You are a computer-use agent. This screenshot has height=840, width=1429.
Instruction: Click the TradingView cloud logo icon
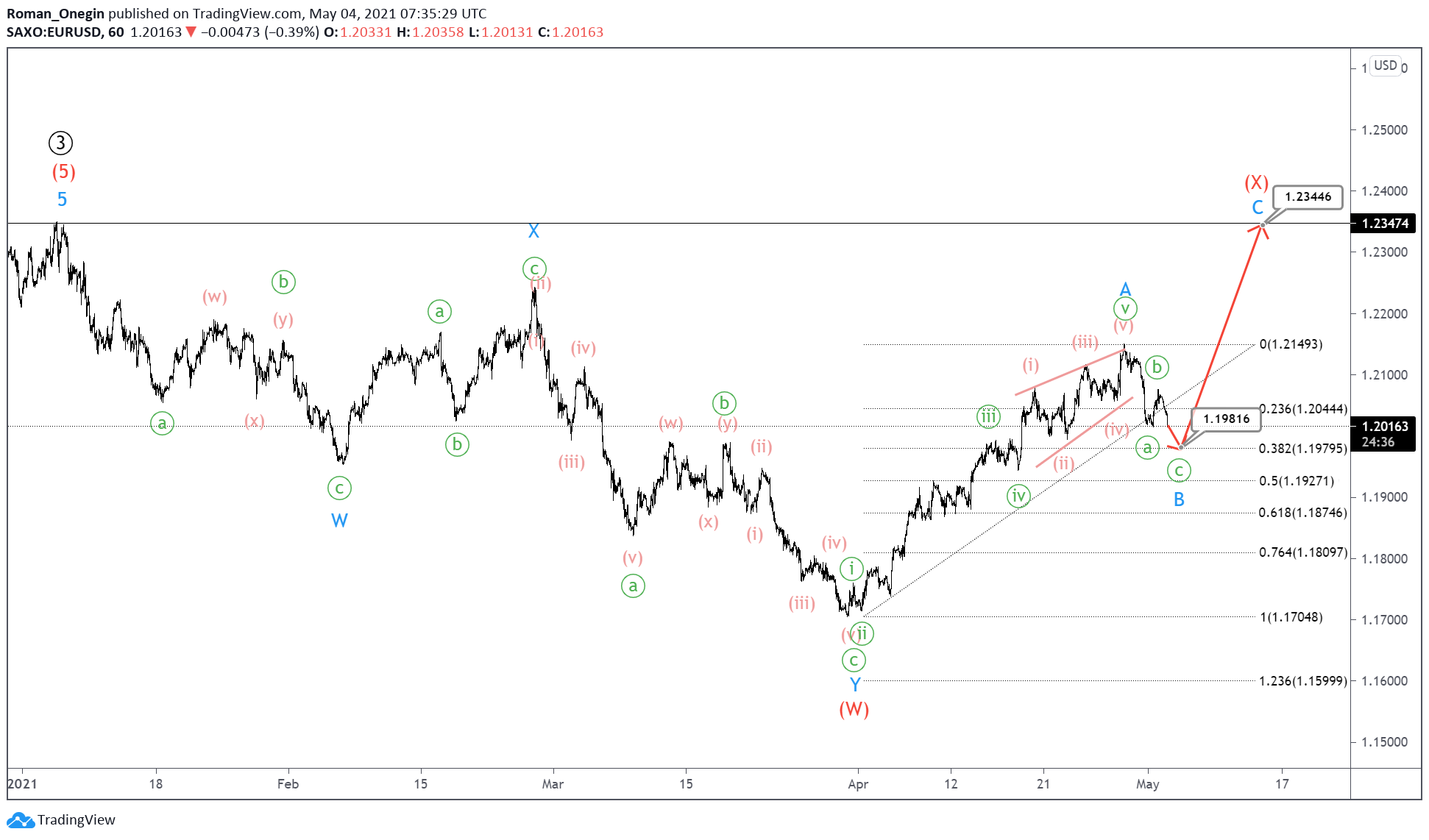tap(20, 820)
